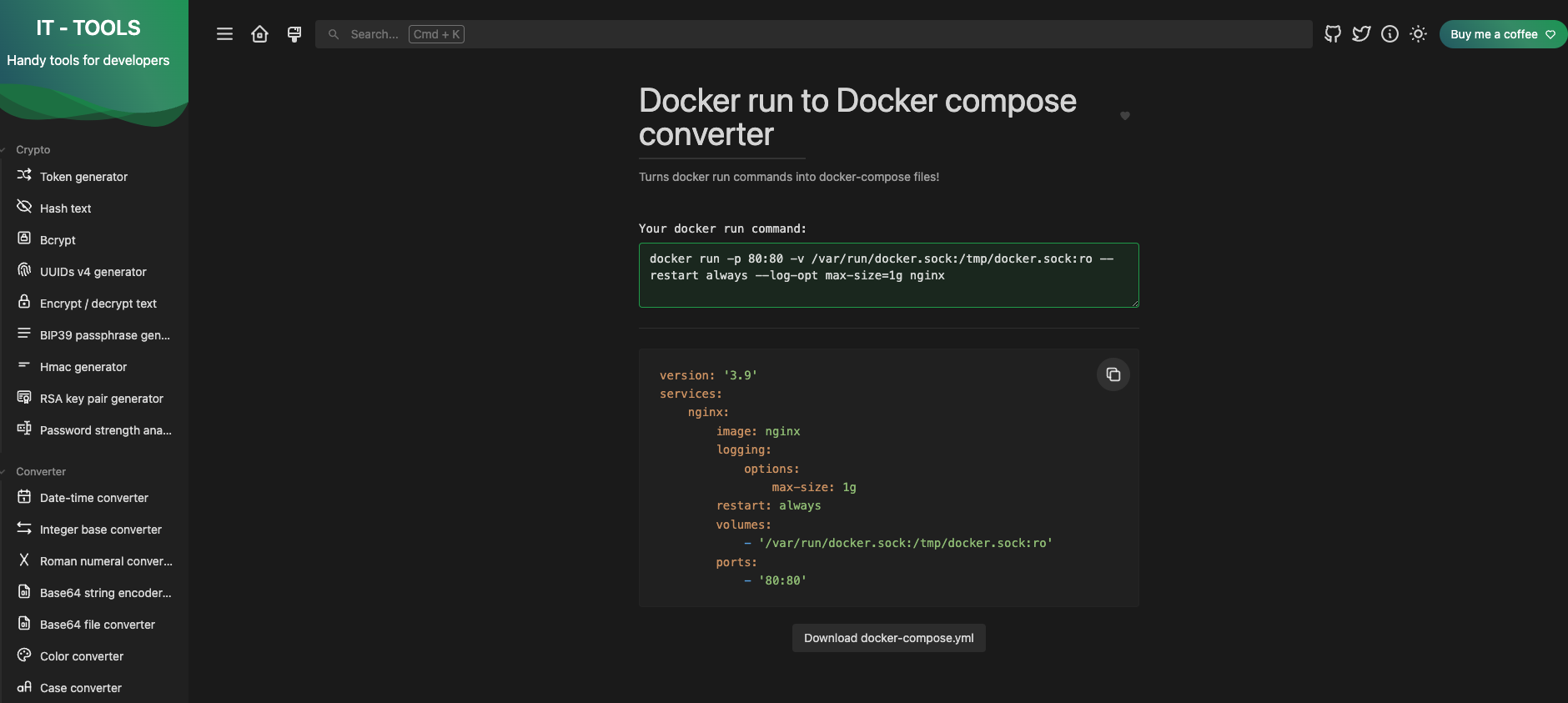The height and width of the screenshot is (703, 1568).
Task: Open the Bcrypt tool
Action: coord(58,240)
